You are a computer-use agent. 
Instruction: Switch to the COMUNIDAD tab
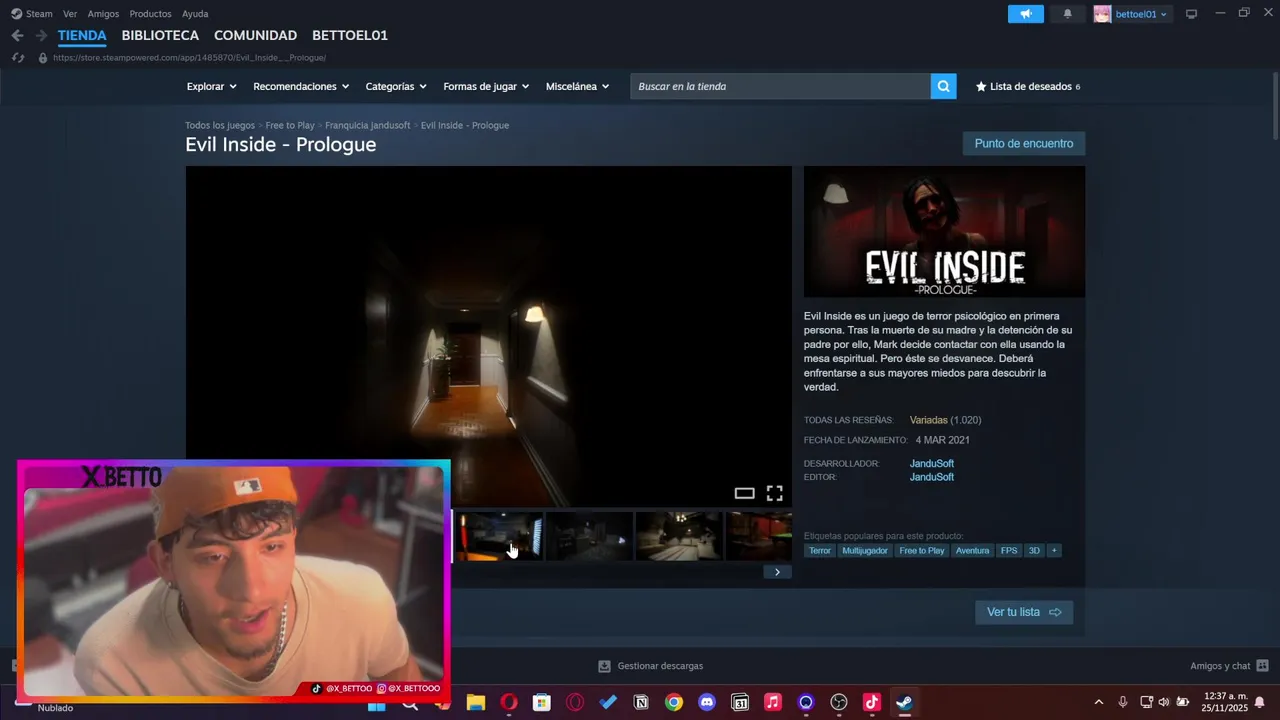pyautogui.click(x=255, y=35)
